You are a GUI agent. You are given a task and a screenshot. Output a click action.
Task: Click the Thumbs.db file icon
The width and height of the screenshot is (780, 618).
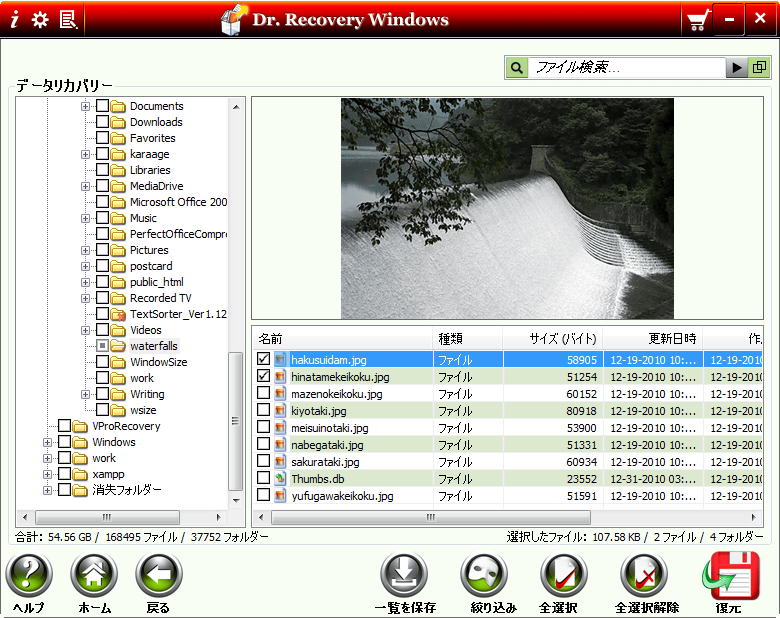click(x=281, y=479)
